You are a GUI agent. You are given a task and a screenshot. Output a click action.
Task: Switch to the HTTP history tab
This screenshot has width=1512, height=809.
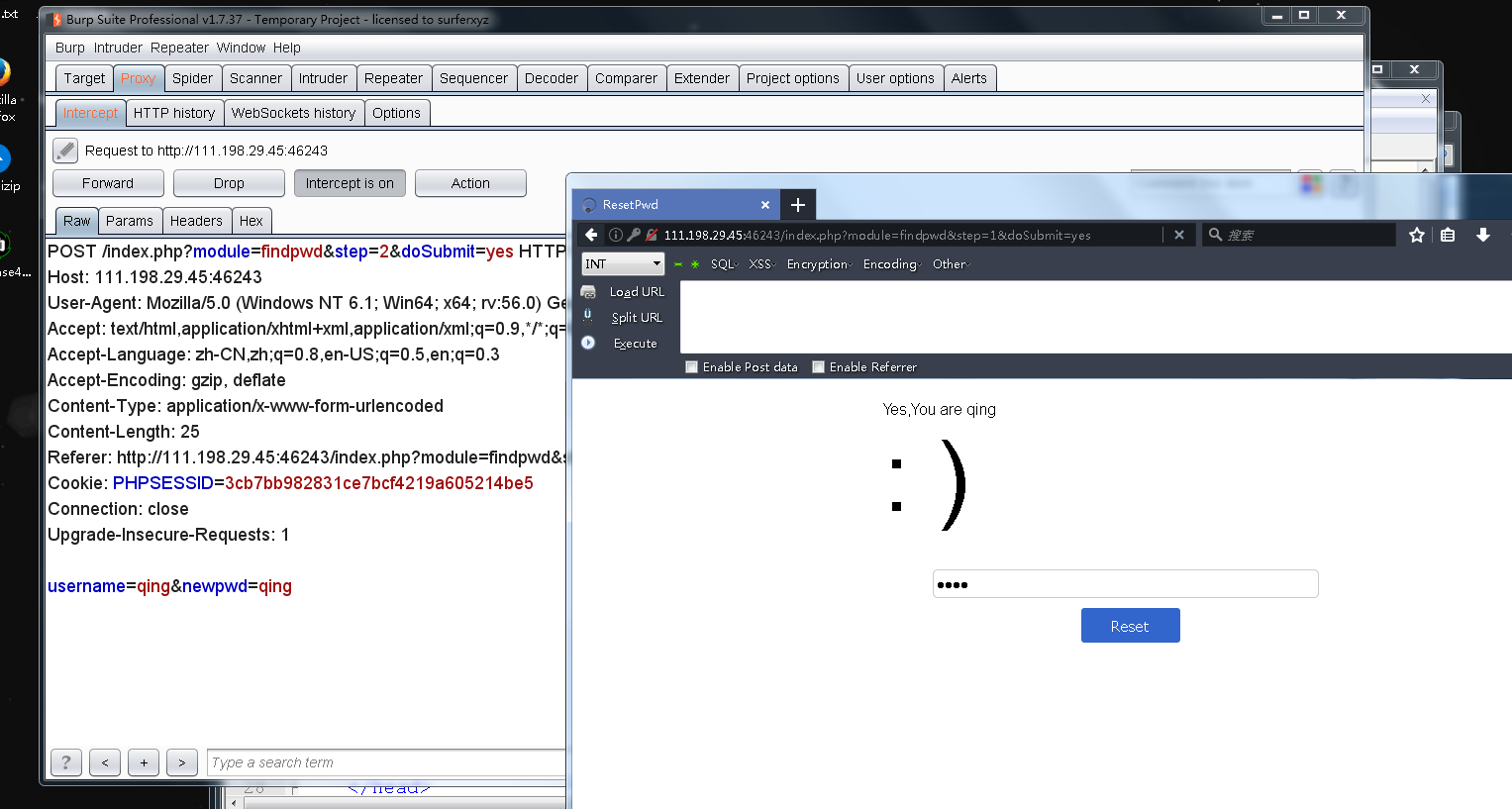click(174, 113)
